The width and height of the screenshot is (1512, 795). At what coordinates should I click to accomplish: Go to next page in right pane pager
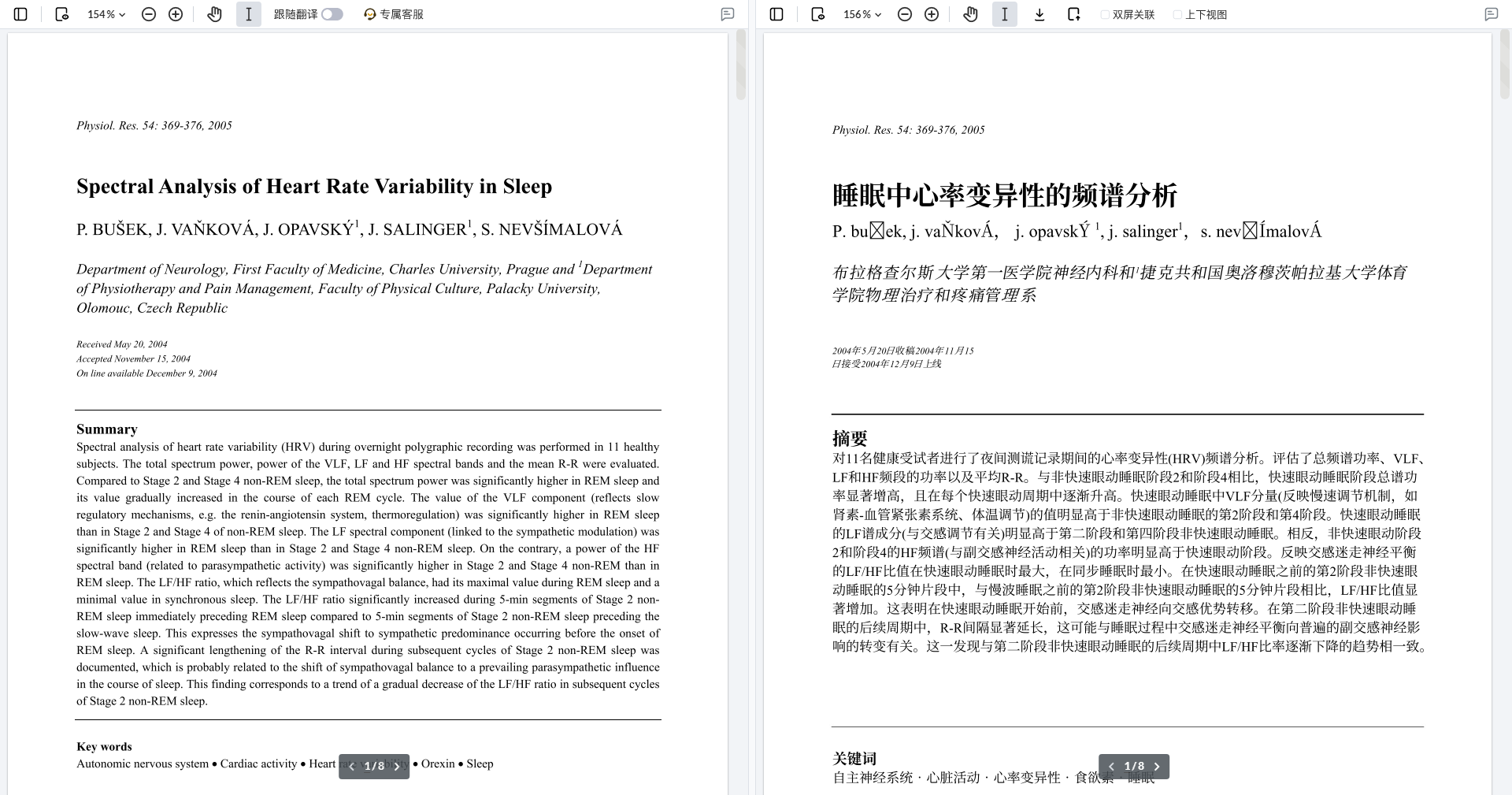pyautogui.click(x=1157, y=766)
